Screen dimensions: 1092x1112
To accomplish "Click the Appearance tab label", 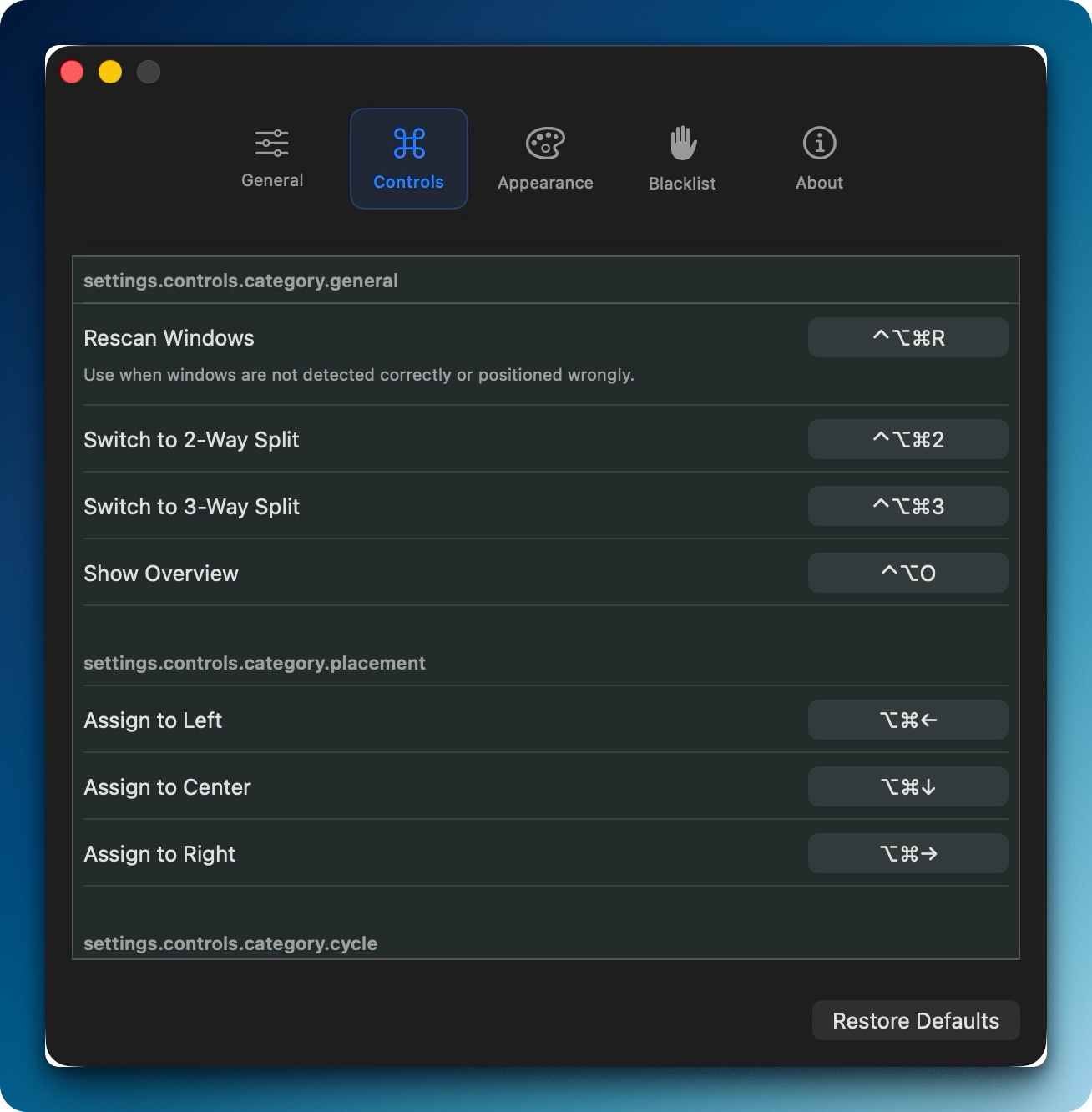I will [545, 183].
